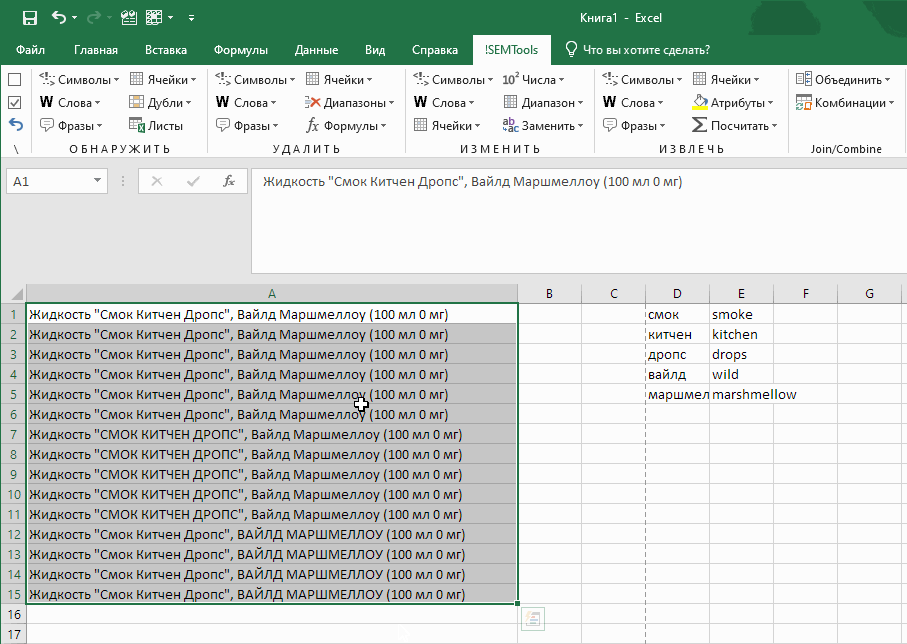Open Символы in the УДАЛИТЬ group
This screenshot has height=644, width=907.
(x=255, y=79)
